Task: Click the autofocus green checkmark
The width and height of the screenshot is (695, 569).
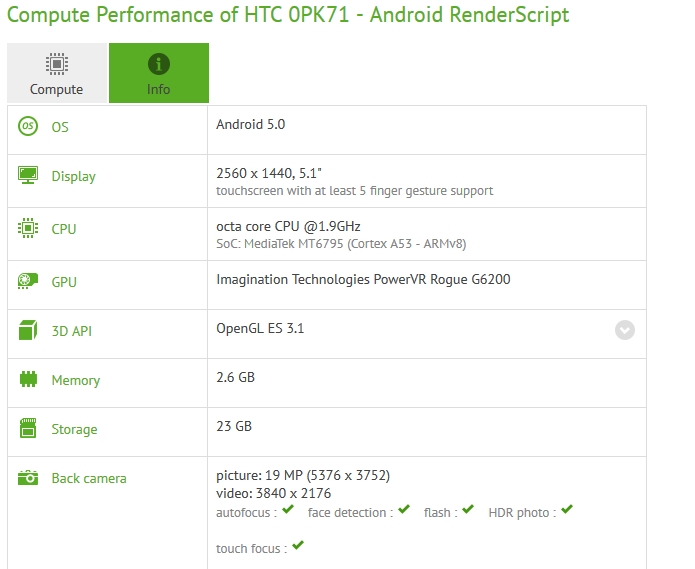Action: click(288, 510)
